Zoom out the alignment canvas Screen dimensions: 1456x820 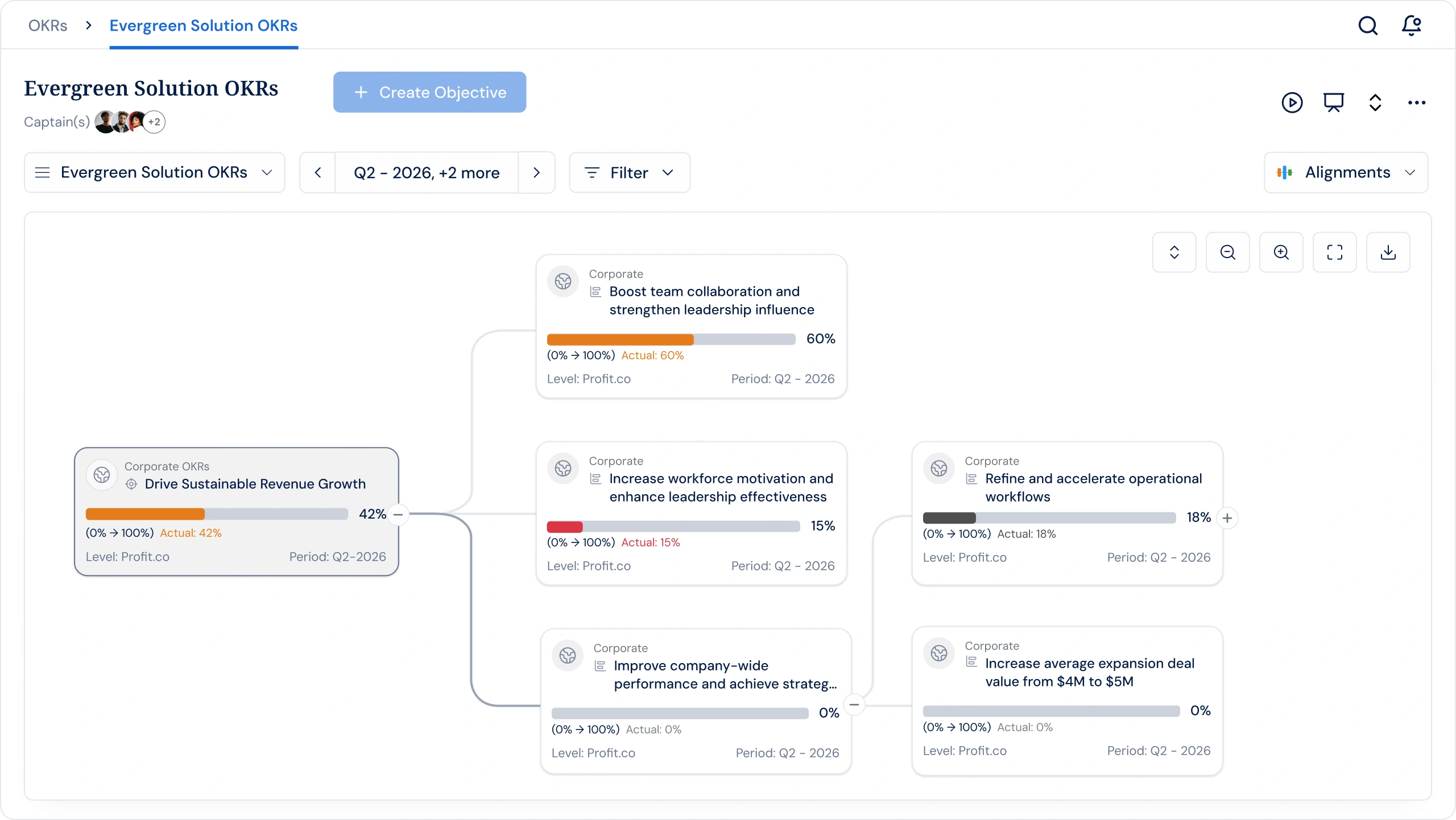tap(1227, 252)
